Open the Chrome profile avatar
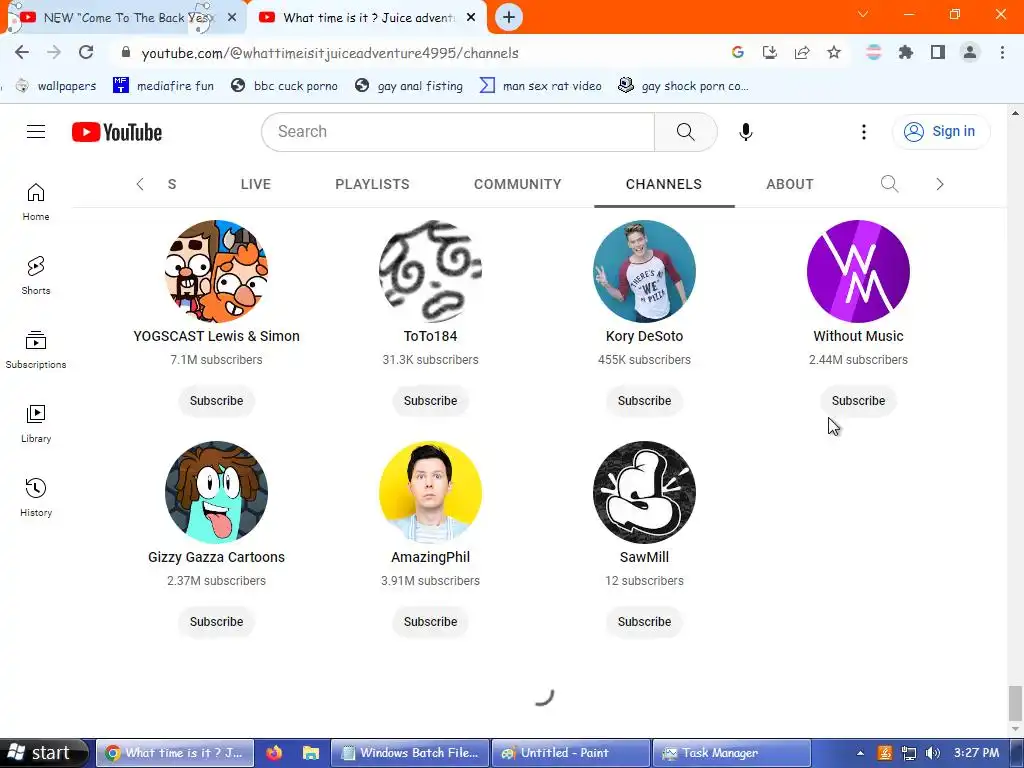 tap(970, 52)
